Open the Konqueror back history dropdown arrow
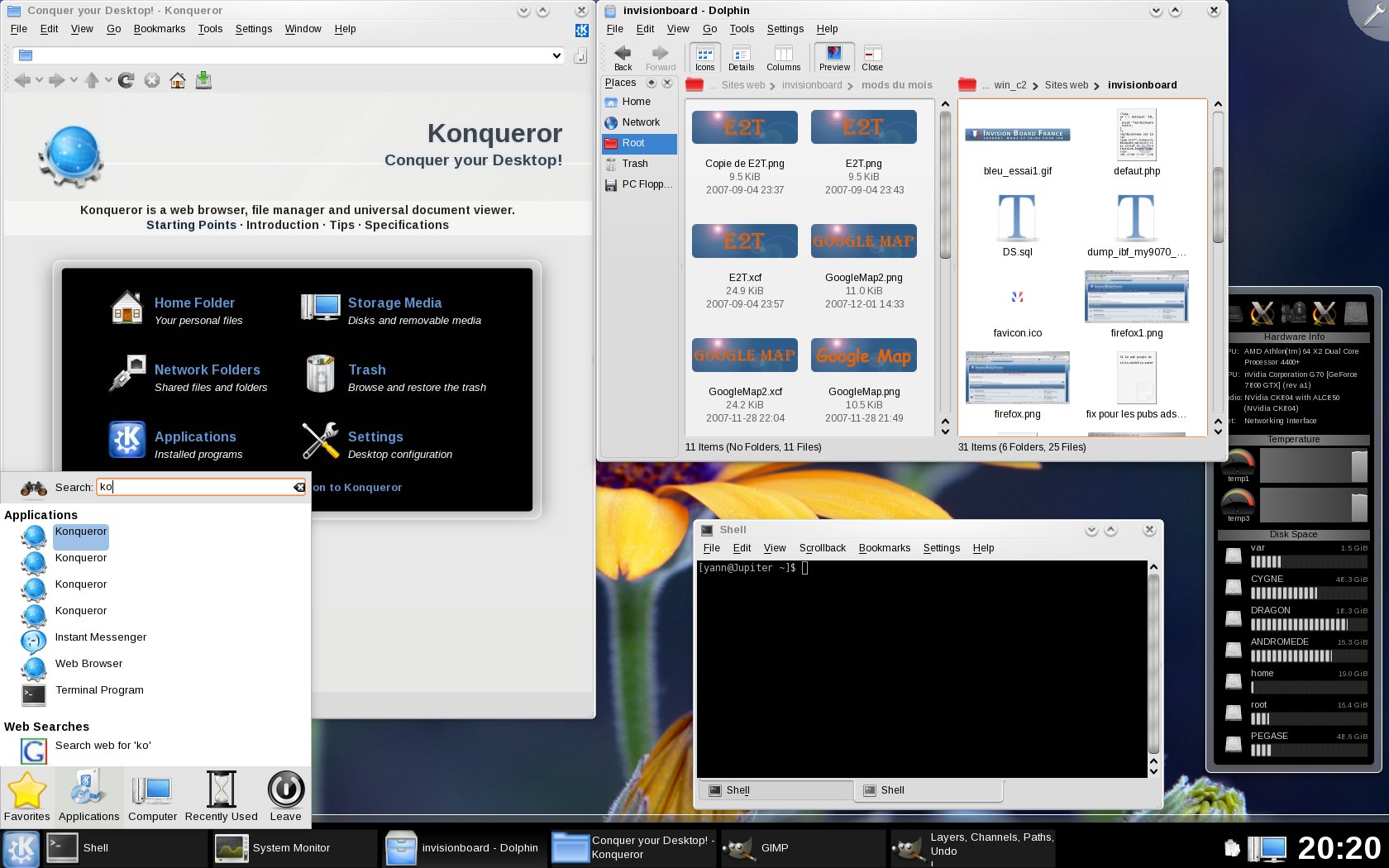Viewport: 1389px width, 868px height. pos(39,80)
